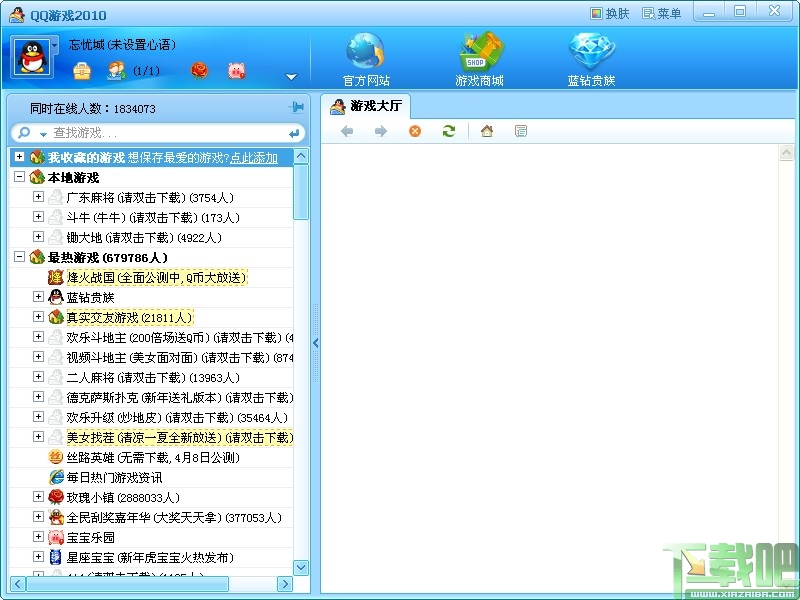Collapse the 最热游戏 group
This screenshot has height=600, width=800.
(x=19, y=257)
